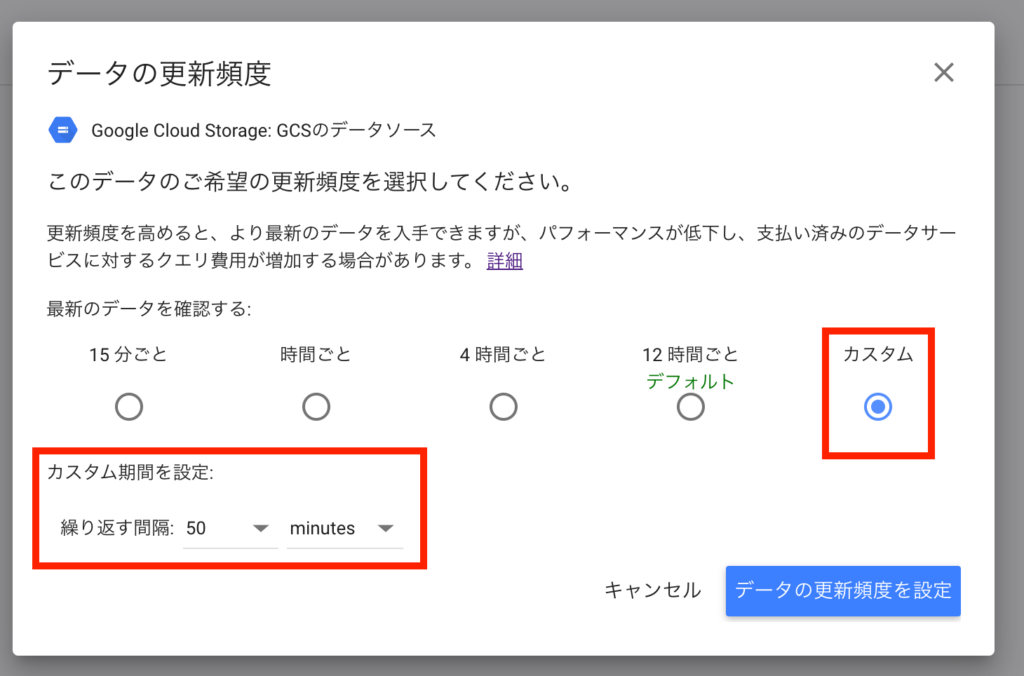Select the 時間ごと radio button

tap(316, 407)
